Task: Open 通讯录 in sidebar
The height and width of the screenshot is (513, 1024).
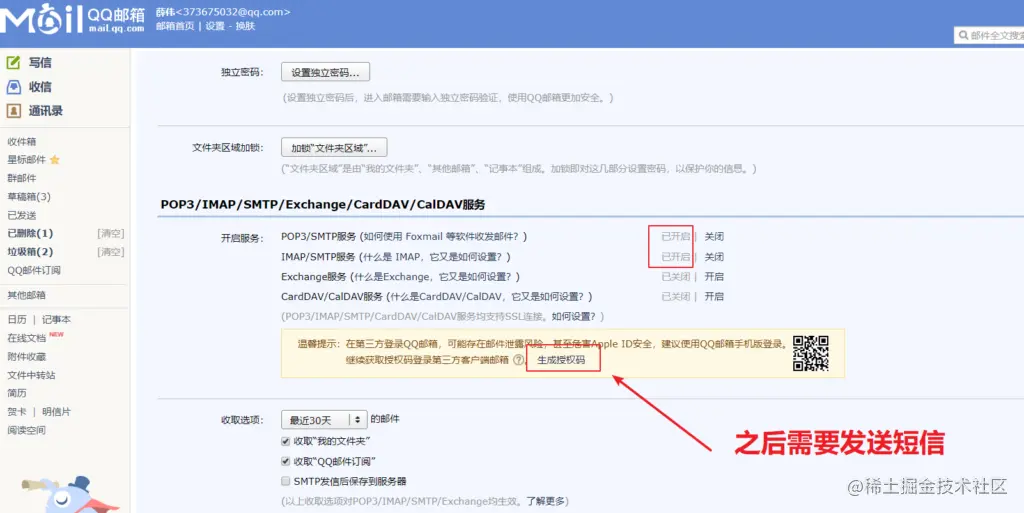Action: coord(46,111)
